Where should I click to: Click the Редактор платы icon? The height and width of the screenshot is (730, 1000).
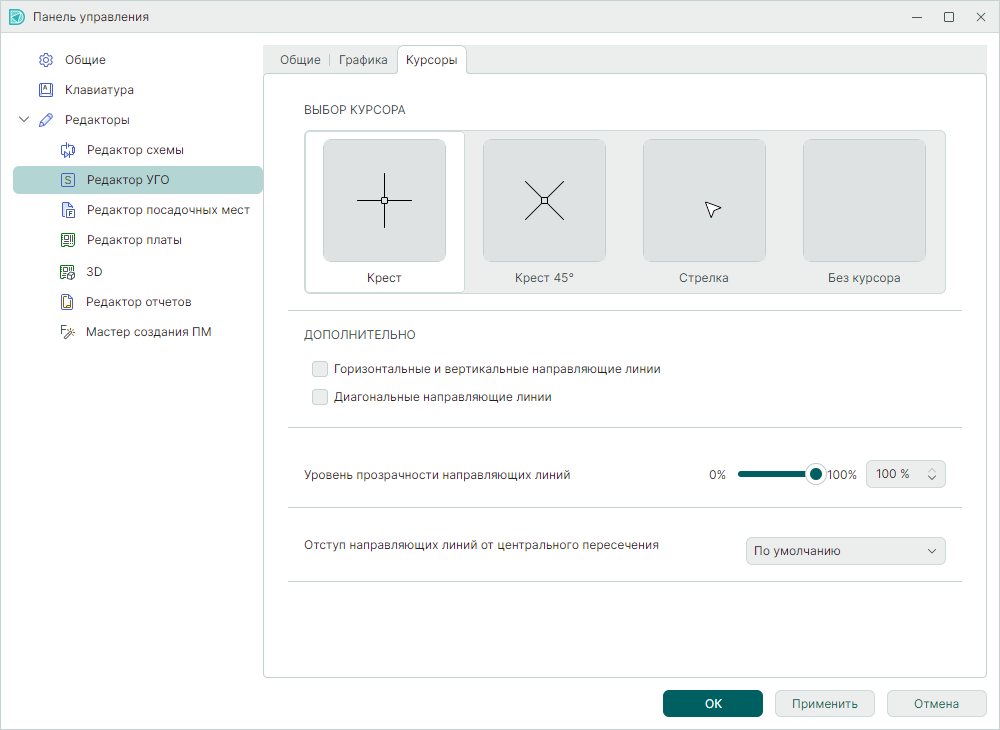point(68,240)
